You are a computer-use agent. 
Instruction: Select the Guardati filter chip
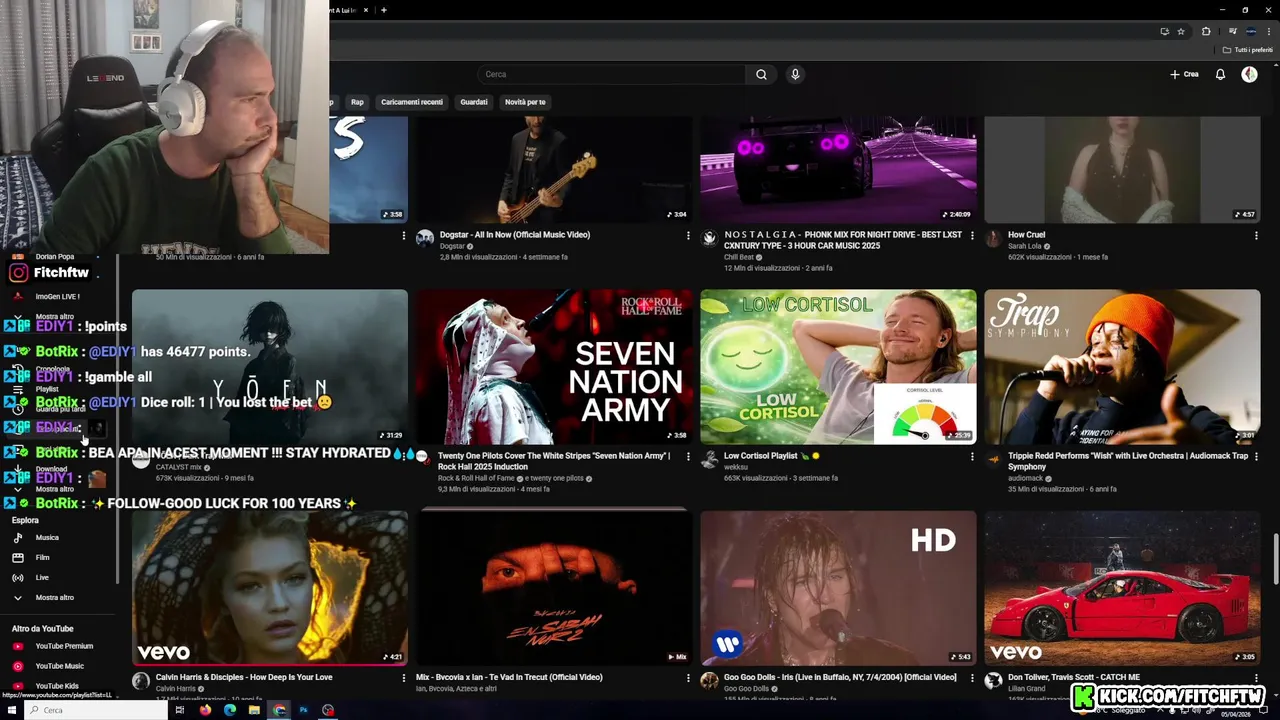[x=474, y=102]
